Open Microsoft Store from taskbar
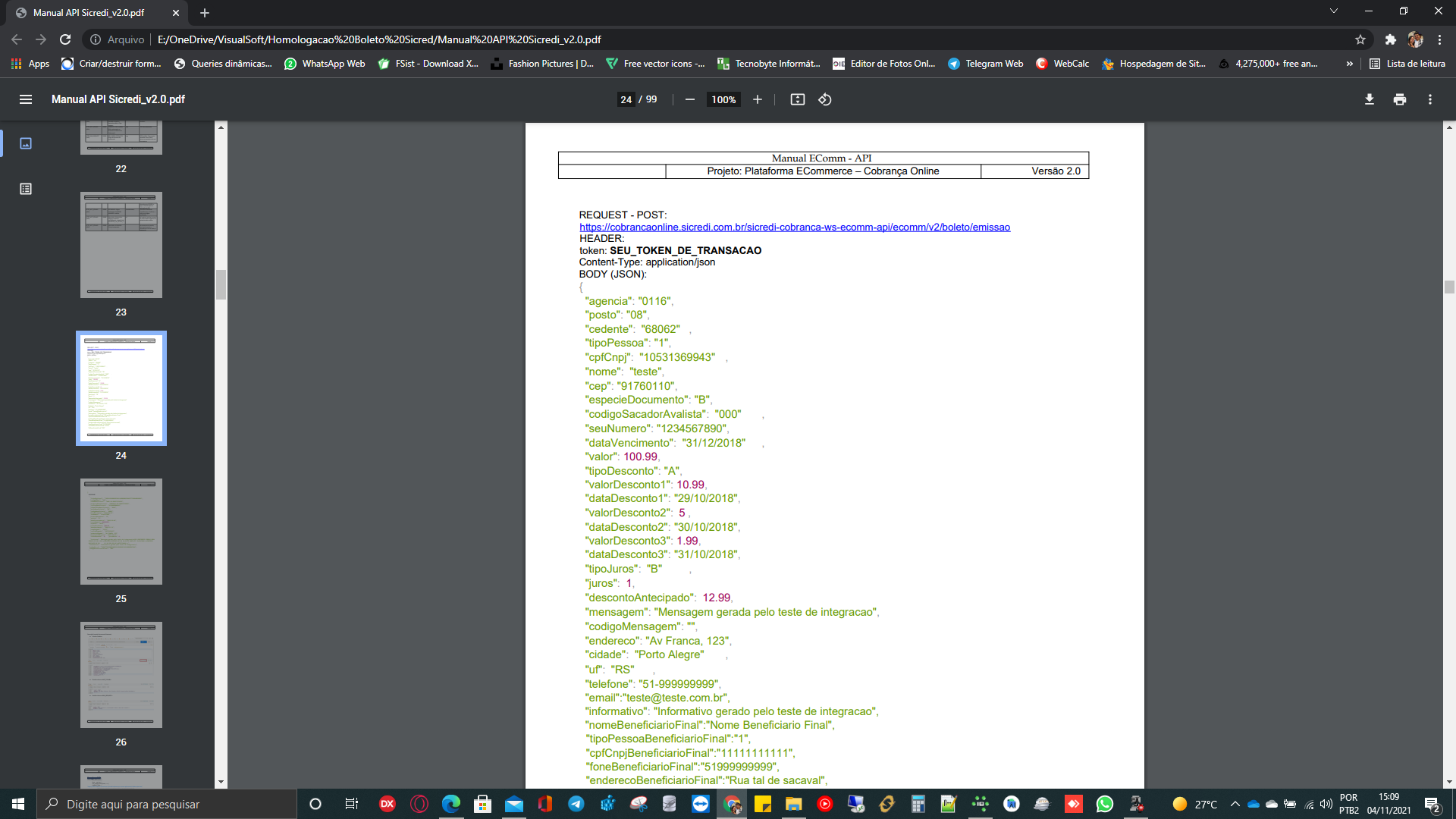 (x=482, y=804)
